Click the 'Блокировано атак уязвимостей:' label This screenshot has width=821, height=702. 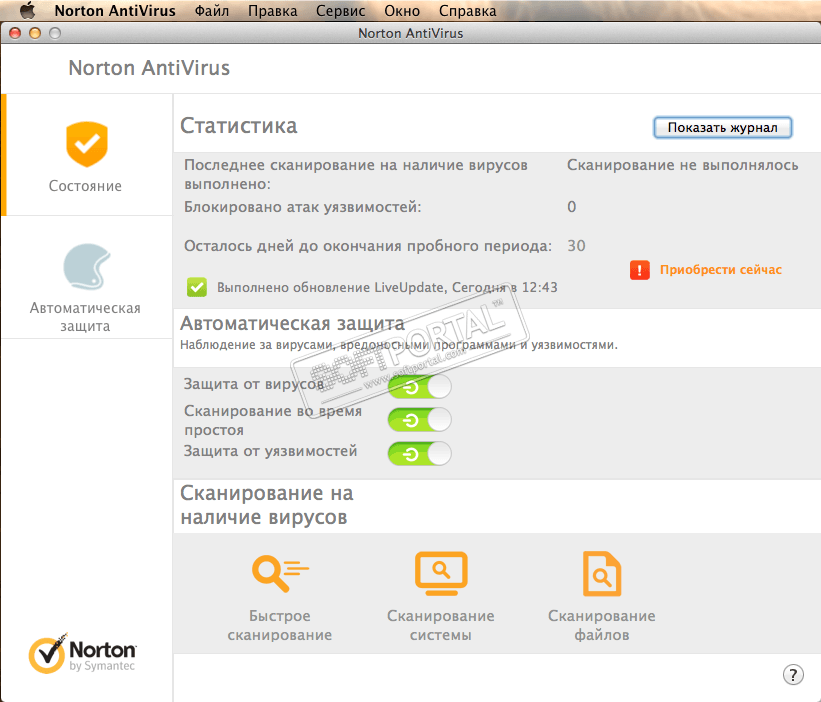(303, 207)
